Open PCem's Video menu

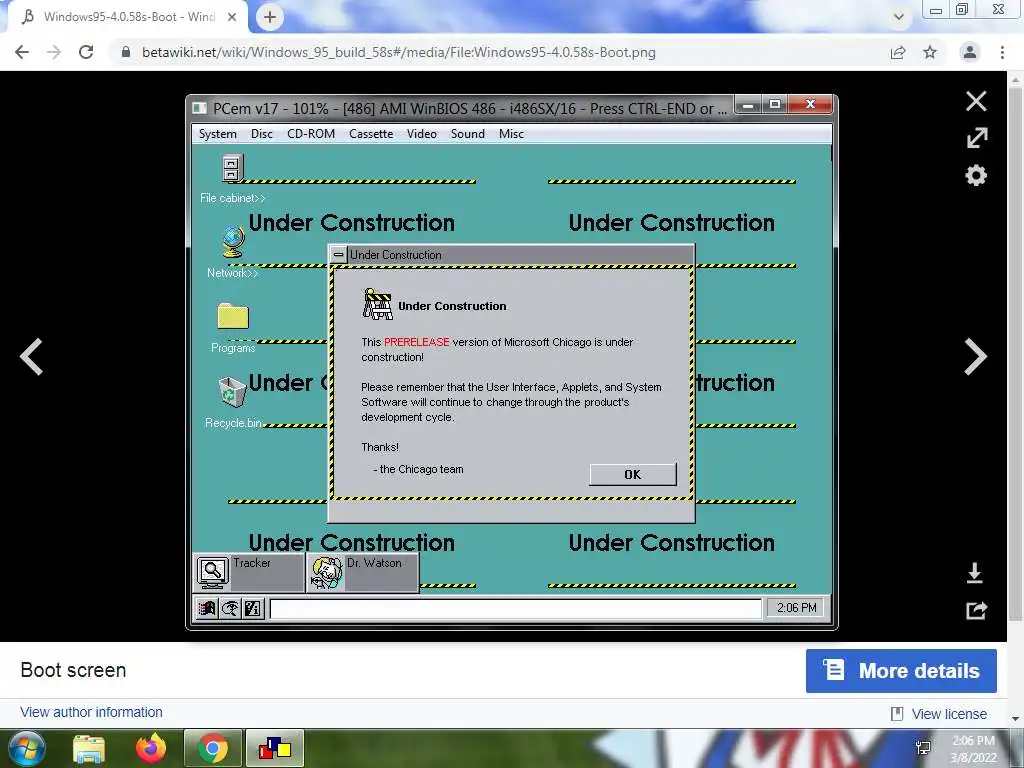pyautogui.click(x=422, y=134)
